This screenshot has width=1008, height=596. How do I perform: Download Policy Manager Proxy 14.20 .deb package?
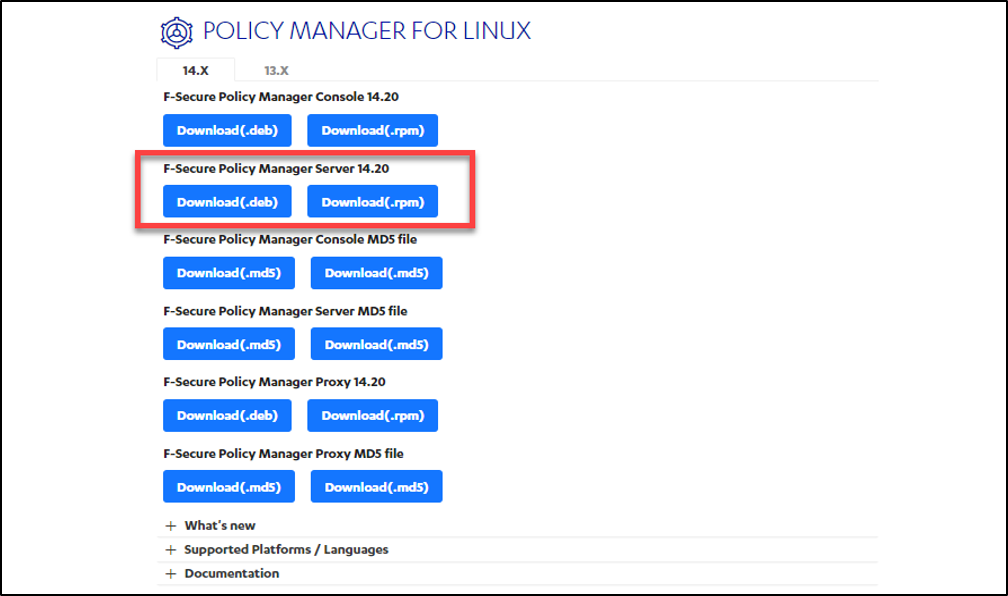coord(227,415)
